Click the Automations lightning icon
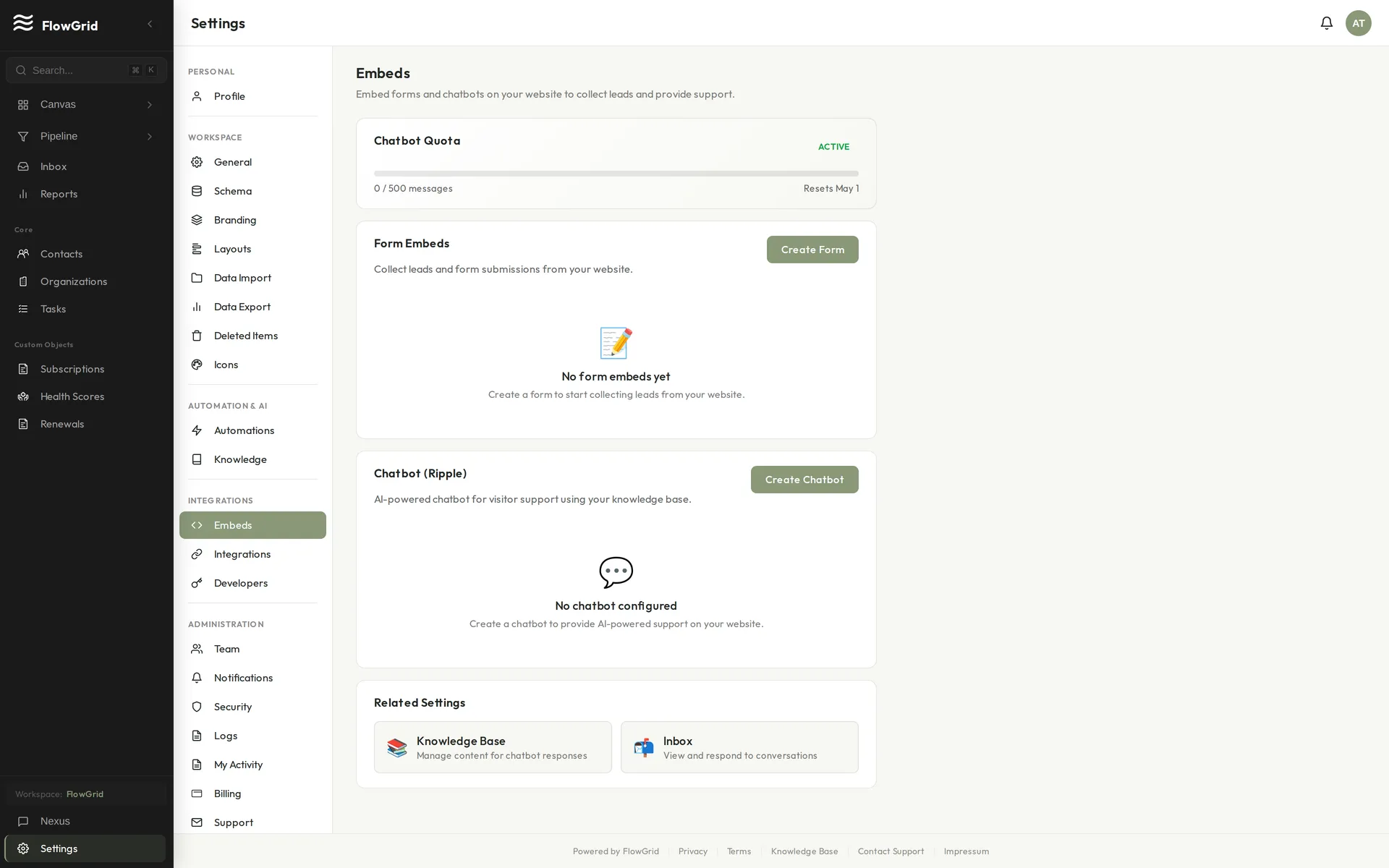 coord(197,430)
